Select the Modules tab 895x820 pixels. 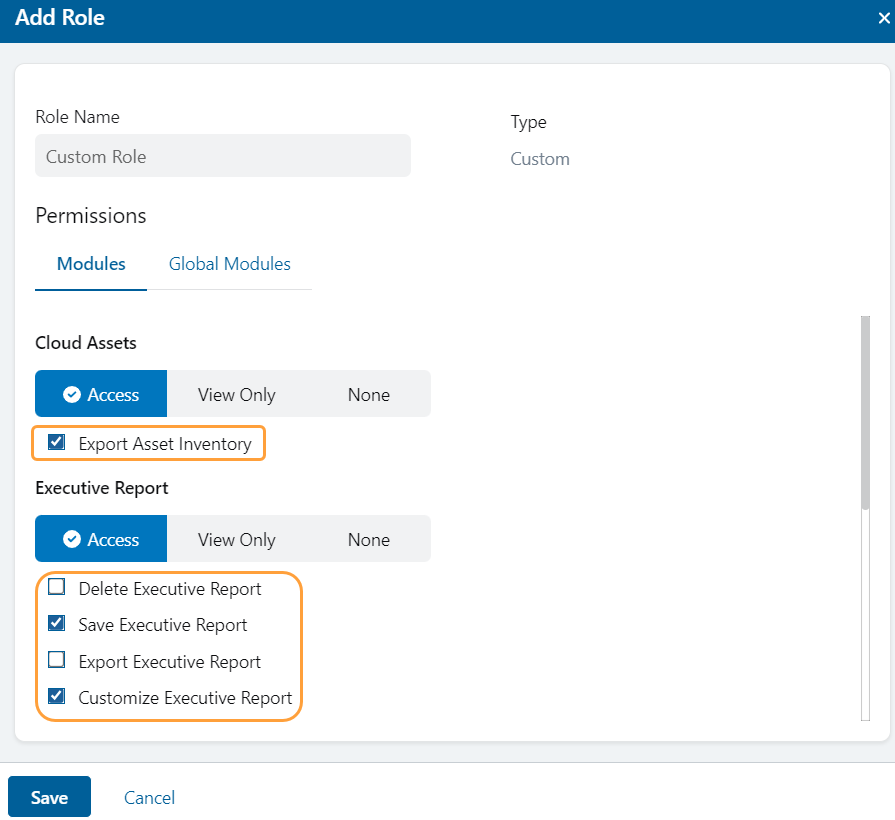coord(91,264)
